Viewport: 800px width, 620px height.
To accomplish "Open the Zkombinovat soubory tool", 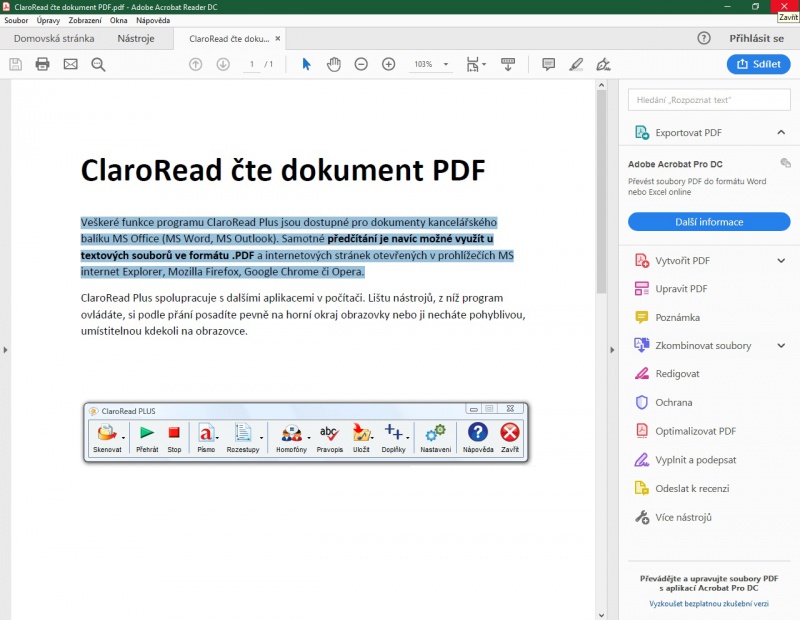I will (703, 345).
